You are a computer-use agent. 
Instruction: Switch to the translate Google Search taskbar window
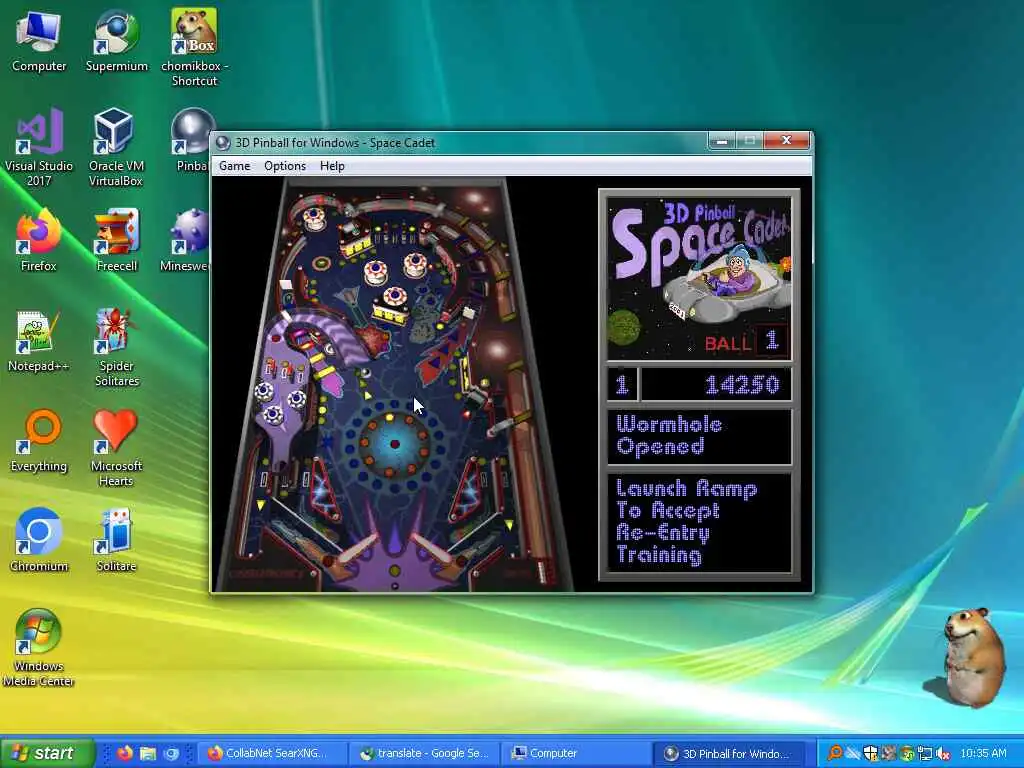[424, 753]
